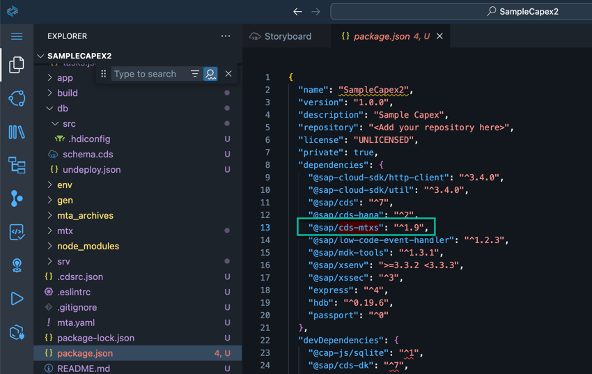The image size is (592, 374).
Task: Open the Source Control circular graph icon
Action: pyautogui.click(x=17, y=99)
